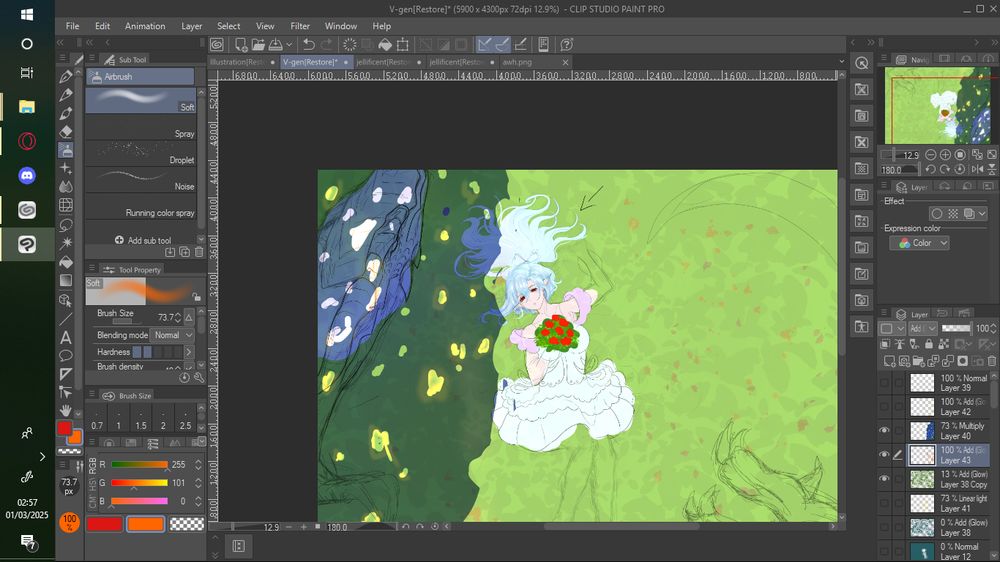Expand the Hardness options arrow
The width and height of the screenshot is (1000, 562).
pyautogui.click(x=188, y=352)
